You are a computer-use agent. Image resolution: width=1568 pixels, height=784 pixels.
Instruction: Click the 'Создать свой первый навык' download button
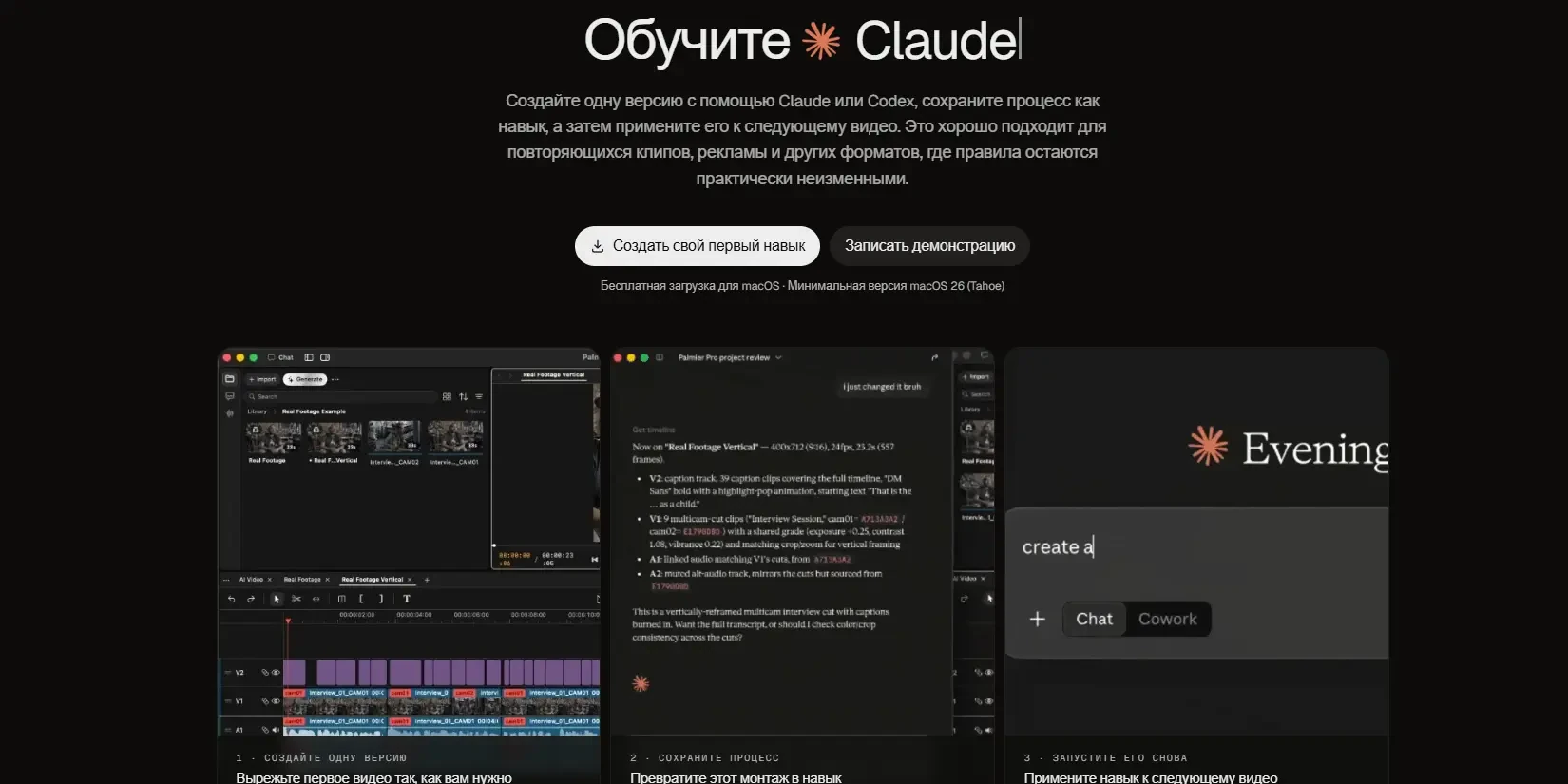(x=698, y=246)
